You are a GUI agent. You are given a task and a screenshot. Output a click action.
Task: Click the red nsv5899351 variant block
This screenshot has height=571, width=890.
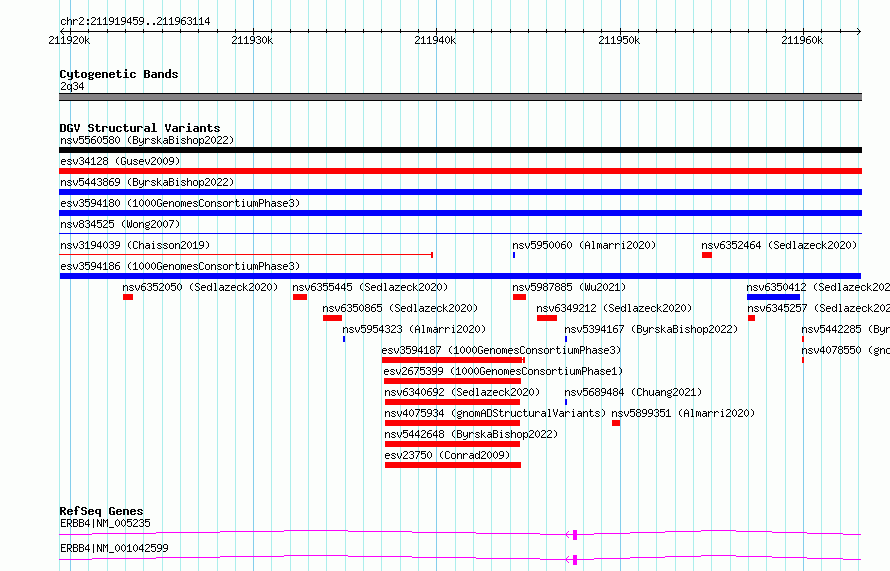point(616,423)
